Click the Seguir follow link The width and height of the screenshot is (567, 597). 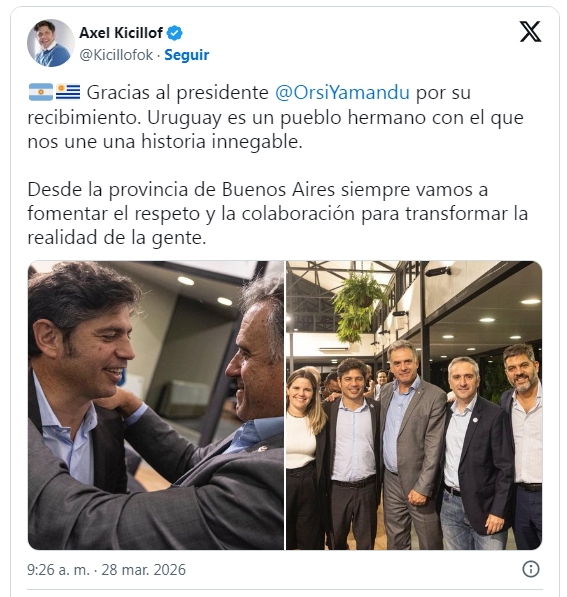click(187, 55)
